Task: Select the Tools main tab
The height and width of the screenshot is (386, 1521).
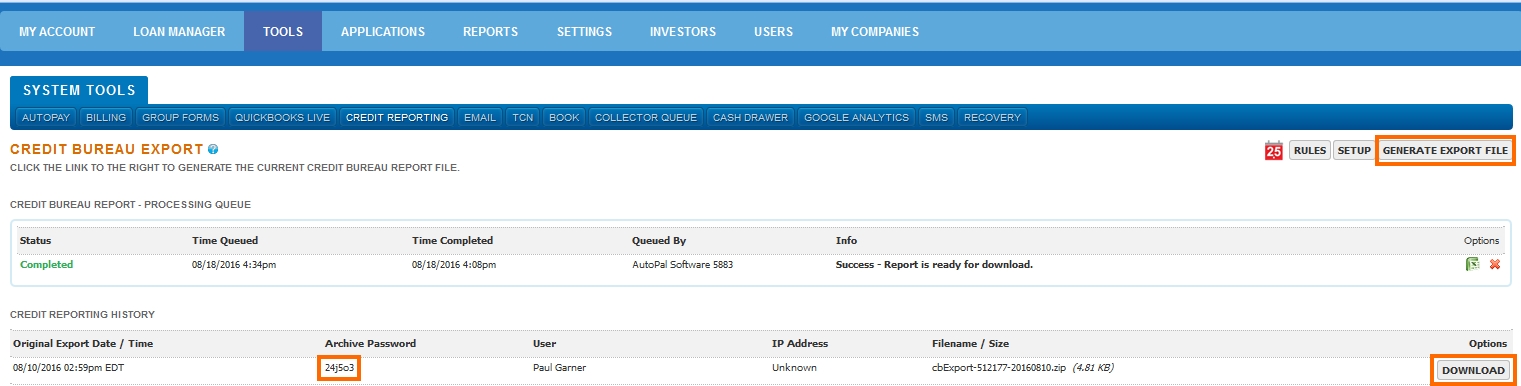Action: tap(283, 32)
